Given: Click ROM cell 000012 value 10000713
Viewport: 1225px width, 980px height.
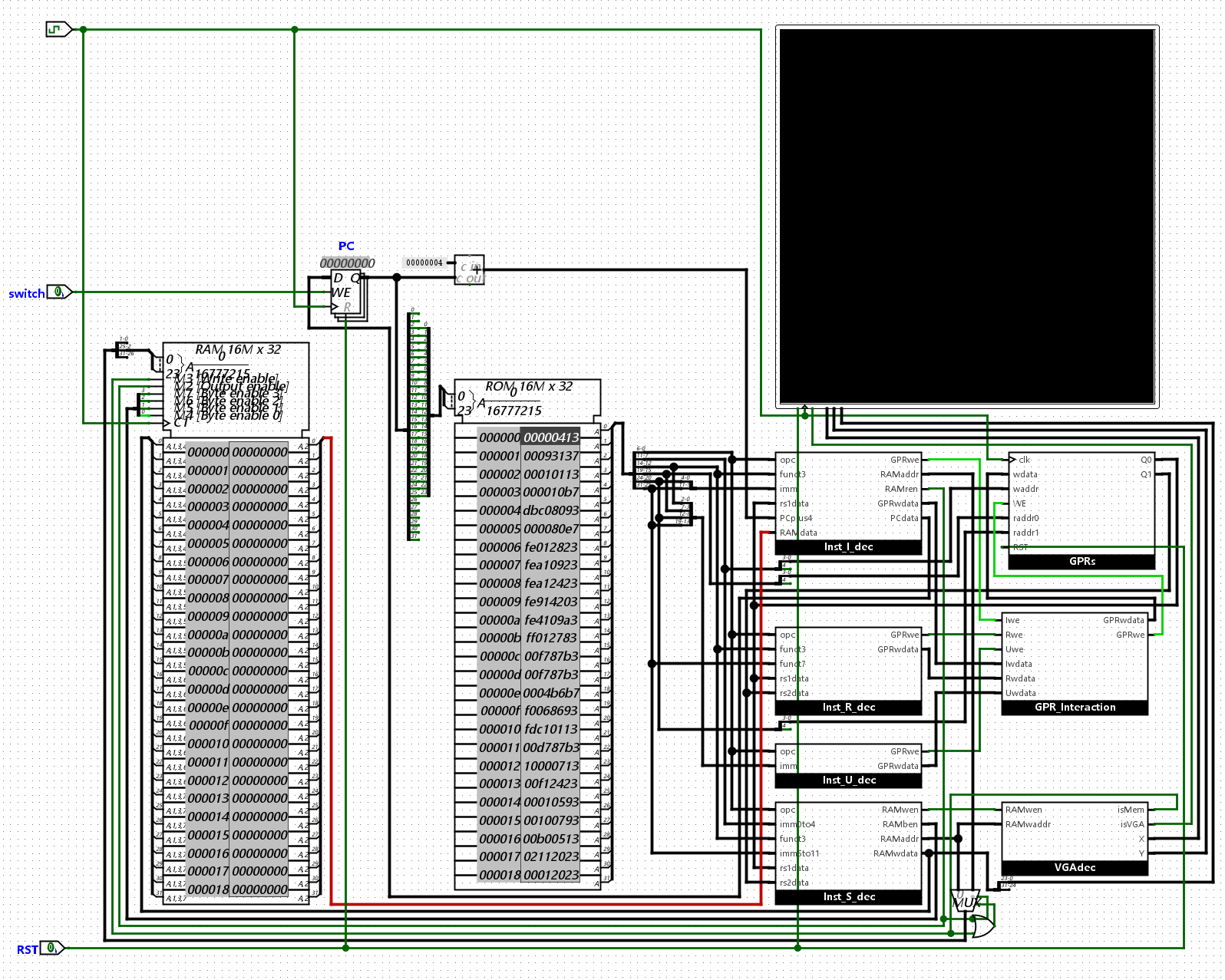Looking at the screenshot, I should point(551,766).
